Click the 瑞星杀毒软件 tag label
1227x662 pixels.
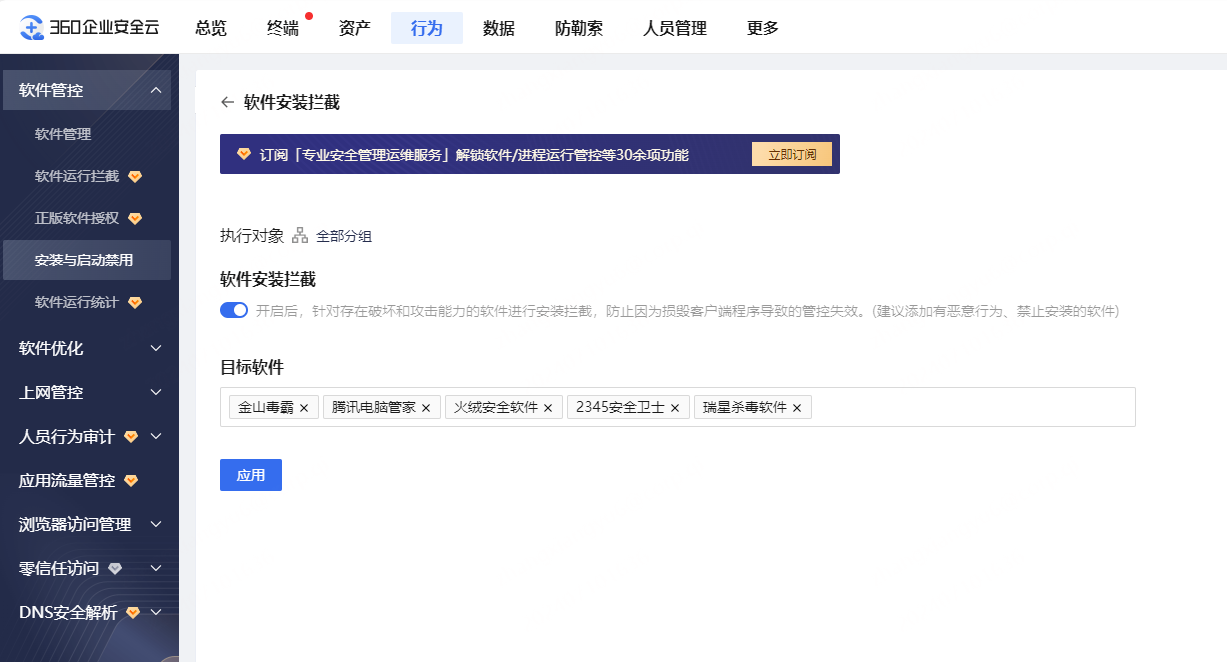point(745,408)
